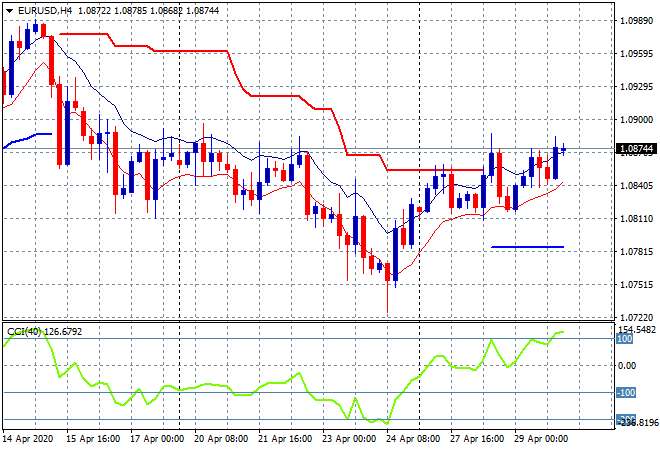The width and height of the screenshot is (660, 450).
Task: Select the CCI 100 level label
Action: click(x=625, y=339)
